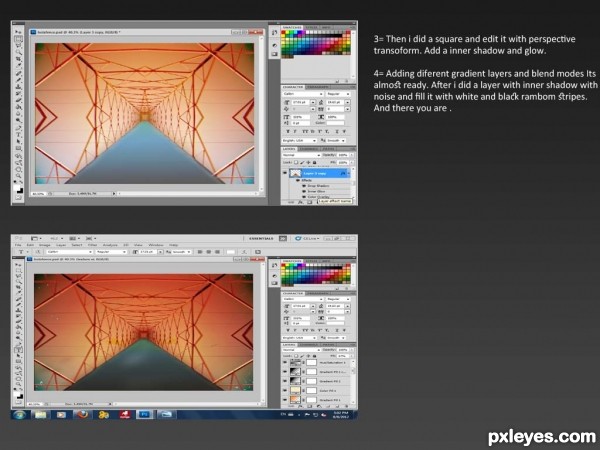The image size is (600, 450).
Task: Align text right in lower options bar
Action: [x=217, y=252]
